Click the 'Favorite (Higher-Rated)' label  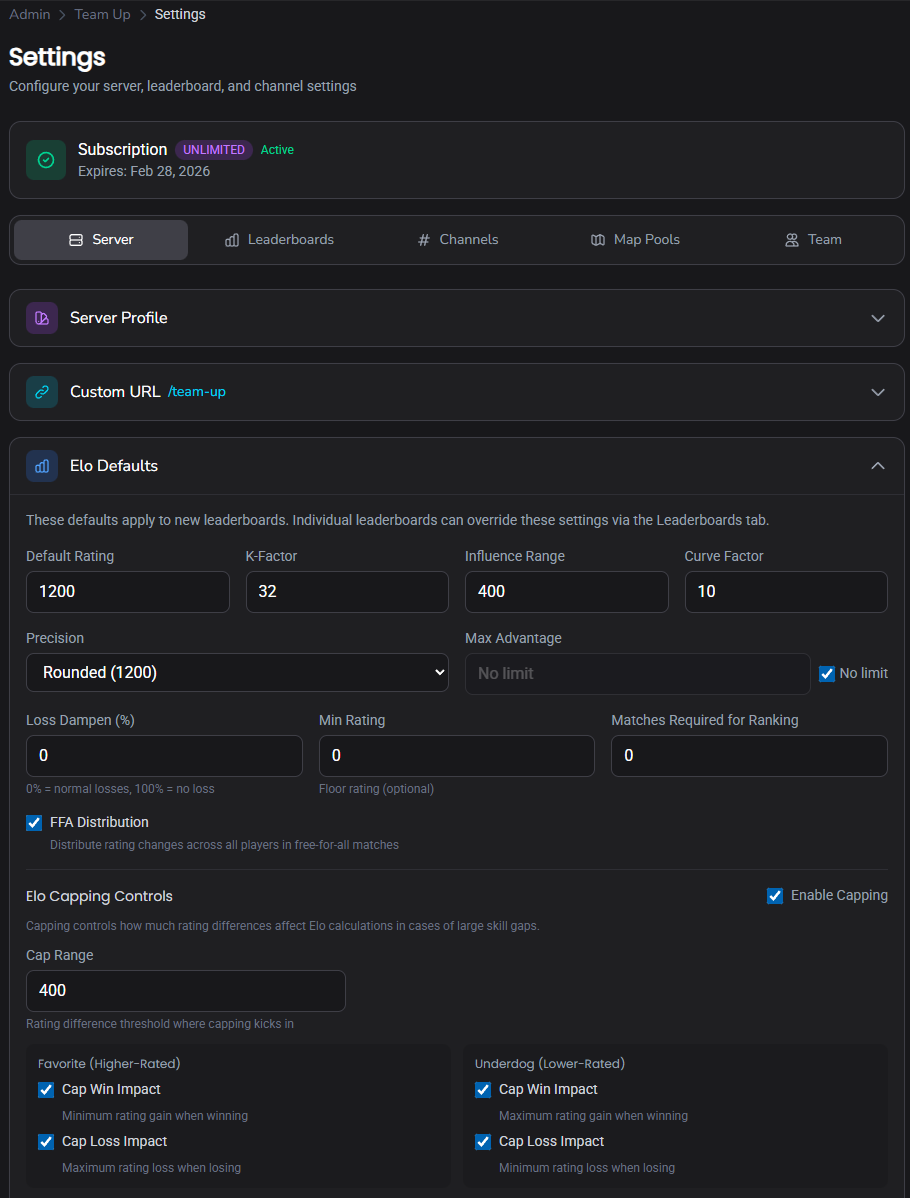point(109,1064)
